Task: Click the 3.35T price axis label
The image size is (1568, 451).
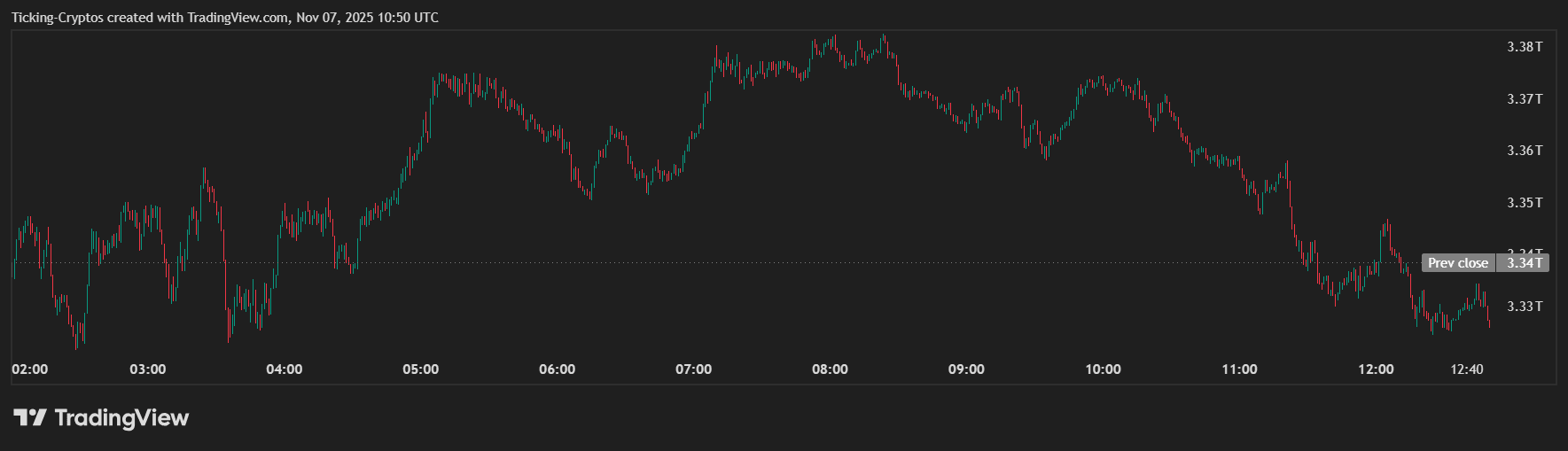Action: [1524, 203]
